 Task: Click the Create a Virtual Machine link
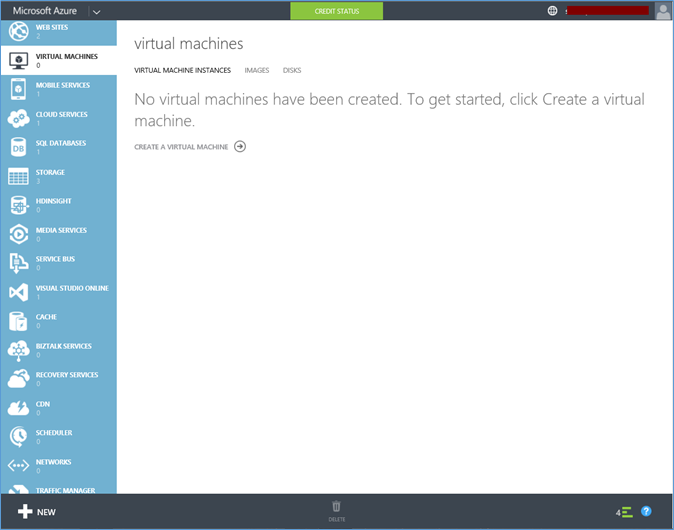(x=181, y=147)
